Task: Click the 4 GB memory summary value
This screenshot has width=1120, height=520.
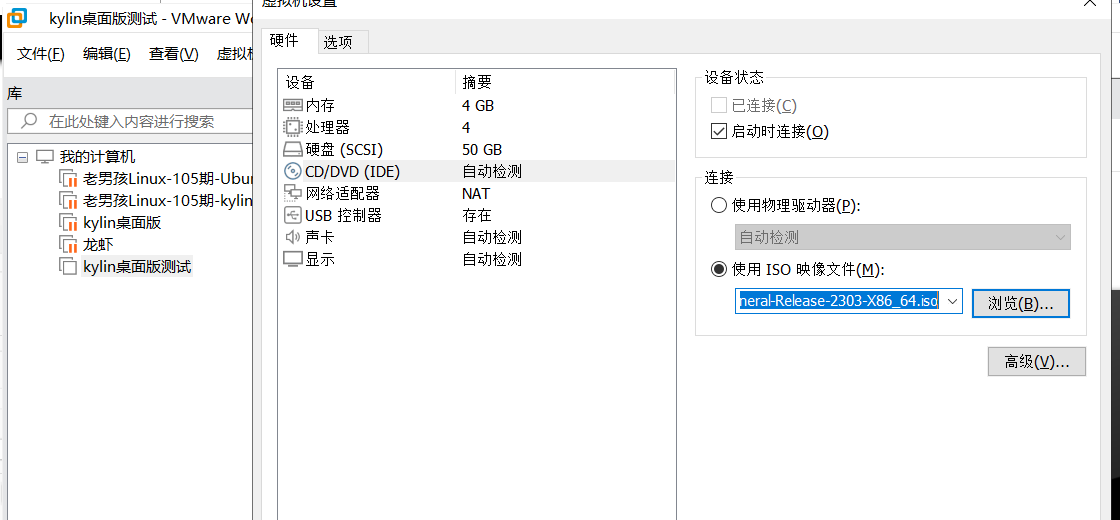Action: coord(478,106)
